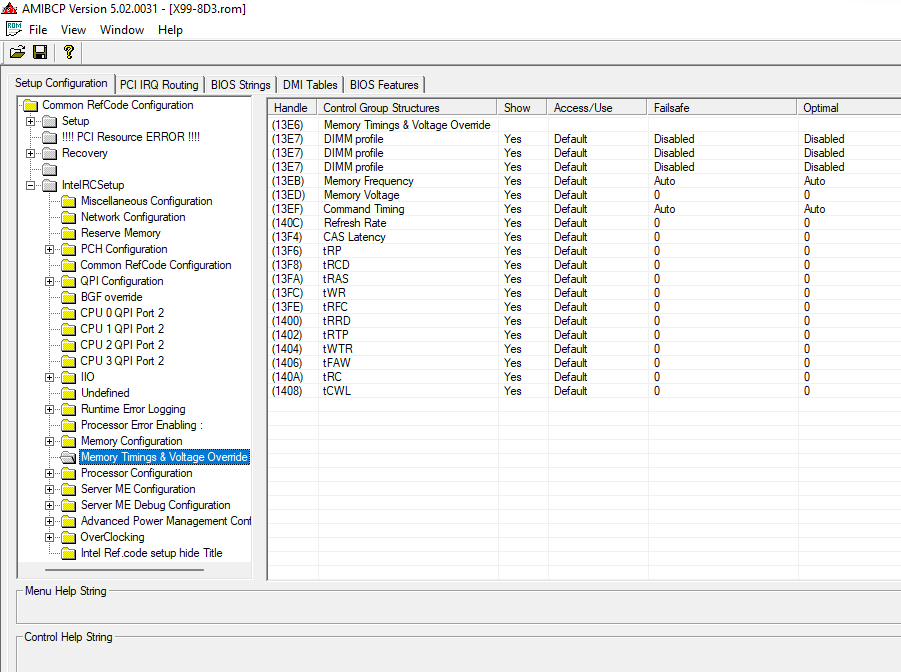Image resolution: width=901 pixels, height=672 pixels.
Task: Expand the Recovery tree node
Action: point(30,153)
